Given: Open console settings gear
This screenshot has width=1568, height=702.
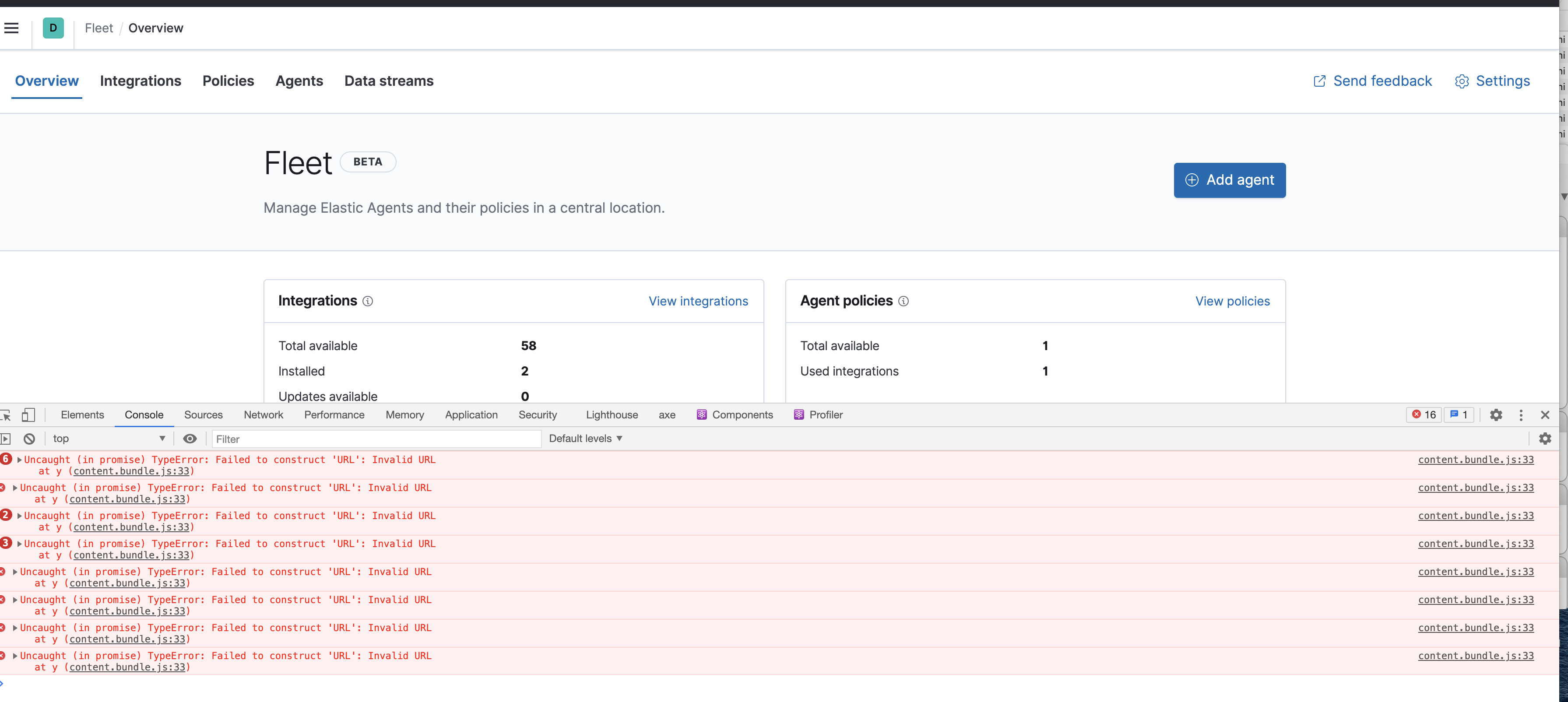Looking at the screenshot, I should [1545, 439].
